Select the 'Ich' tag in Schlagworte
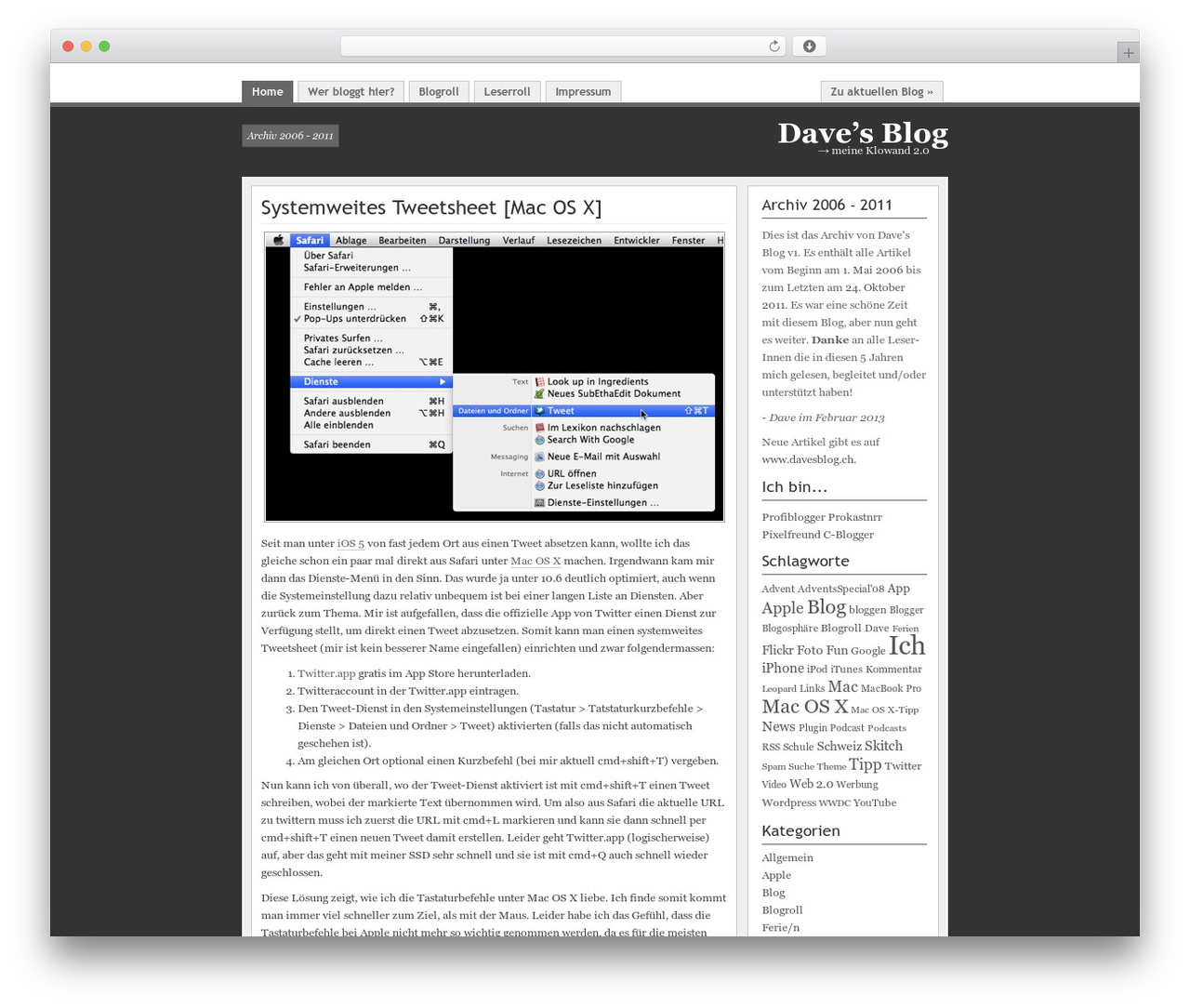Viewport: 1190px width, 1008px height. pyautogui.click(x=907, y=645)
